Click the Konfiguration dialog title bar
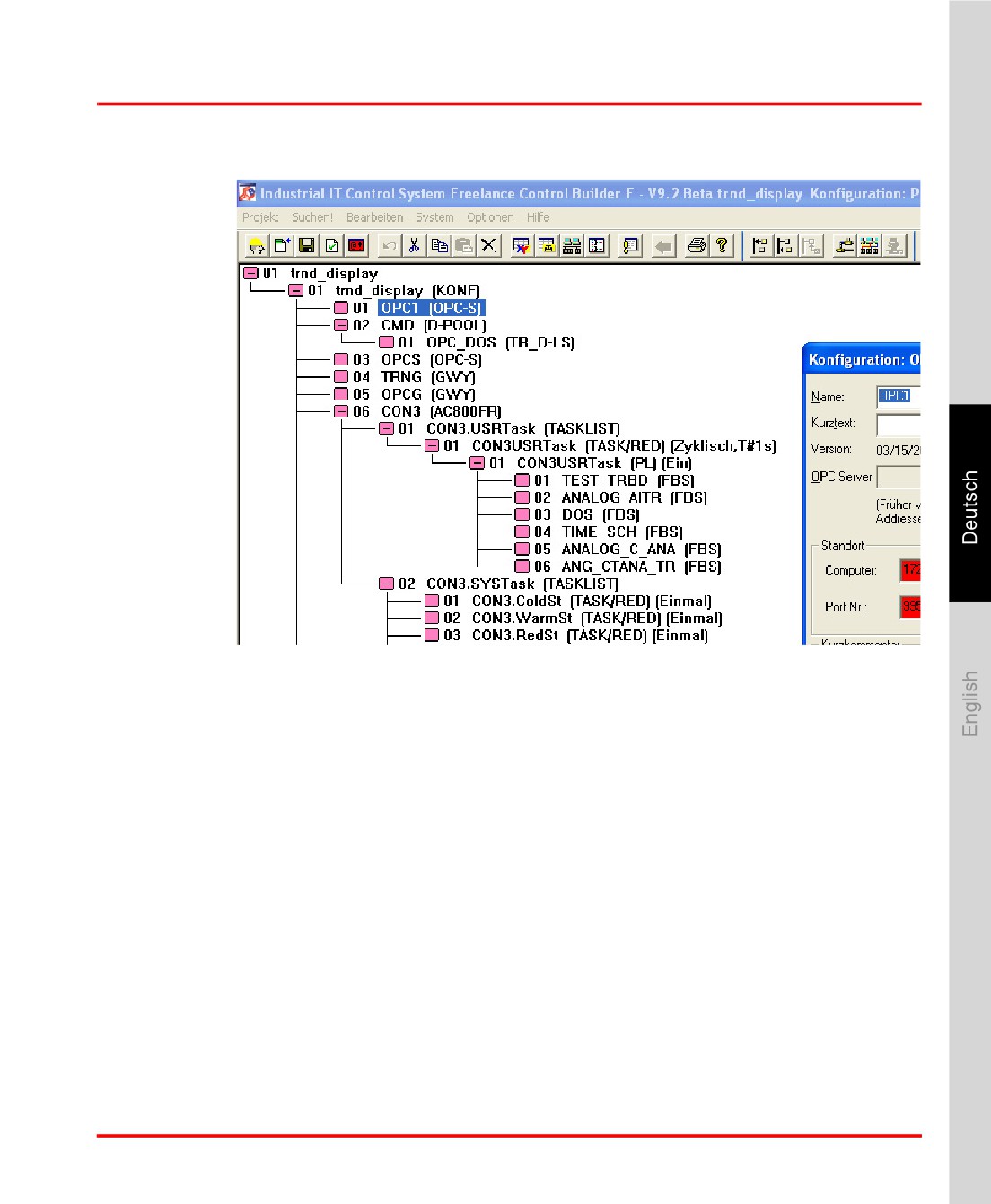This screenshot has height=1204, width=991. [862, 359]
